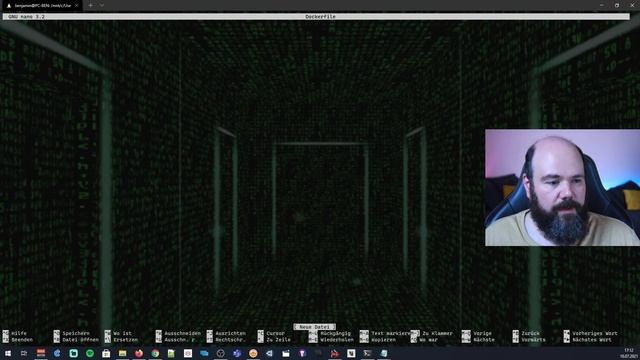640x360 pixels.
Task: Click the 'Rückgängig' shortcut label
Action: (x=336, y=333)
